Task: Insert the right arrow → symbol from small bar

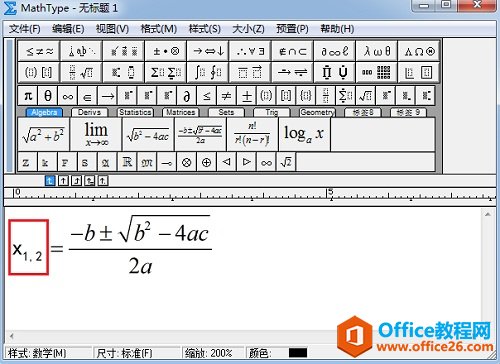Action: [108, 96]
